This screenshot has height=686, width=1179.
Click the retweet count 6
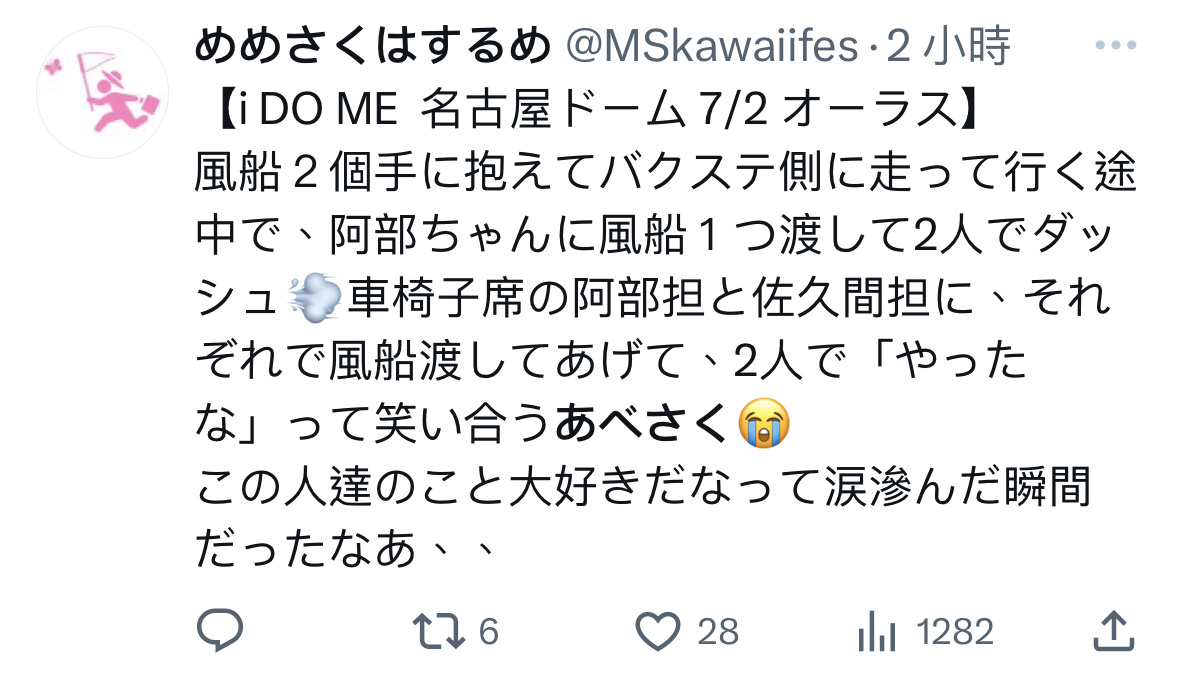tap(489, 632)
